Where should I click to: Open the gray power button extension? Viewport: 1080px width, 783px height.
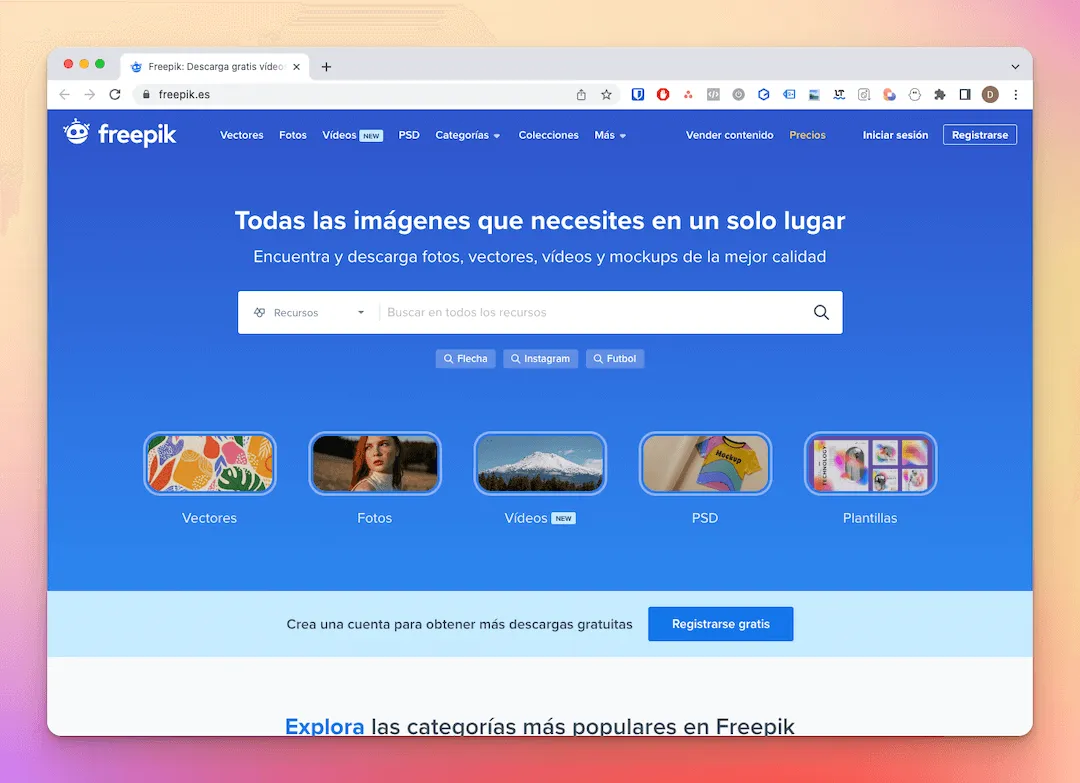click(x=738, y=94)
